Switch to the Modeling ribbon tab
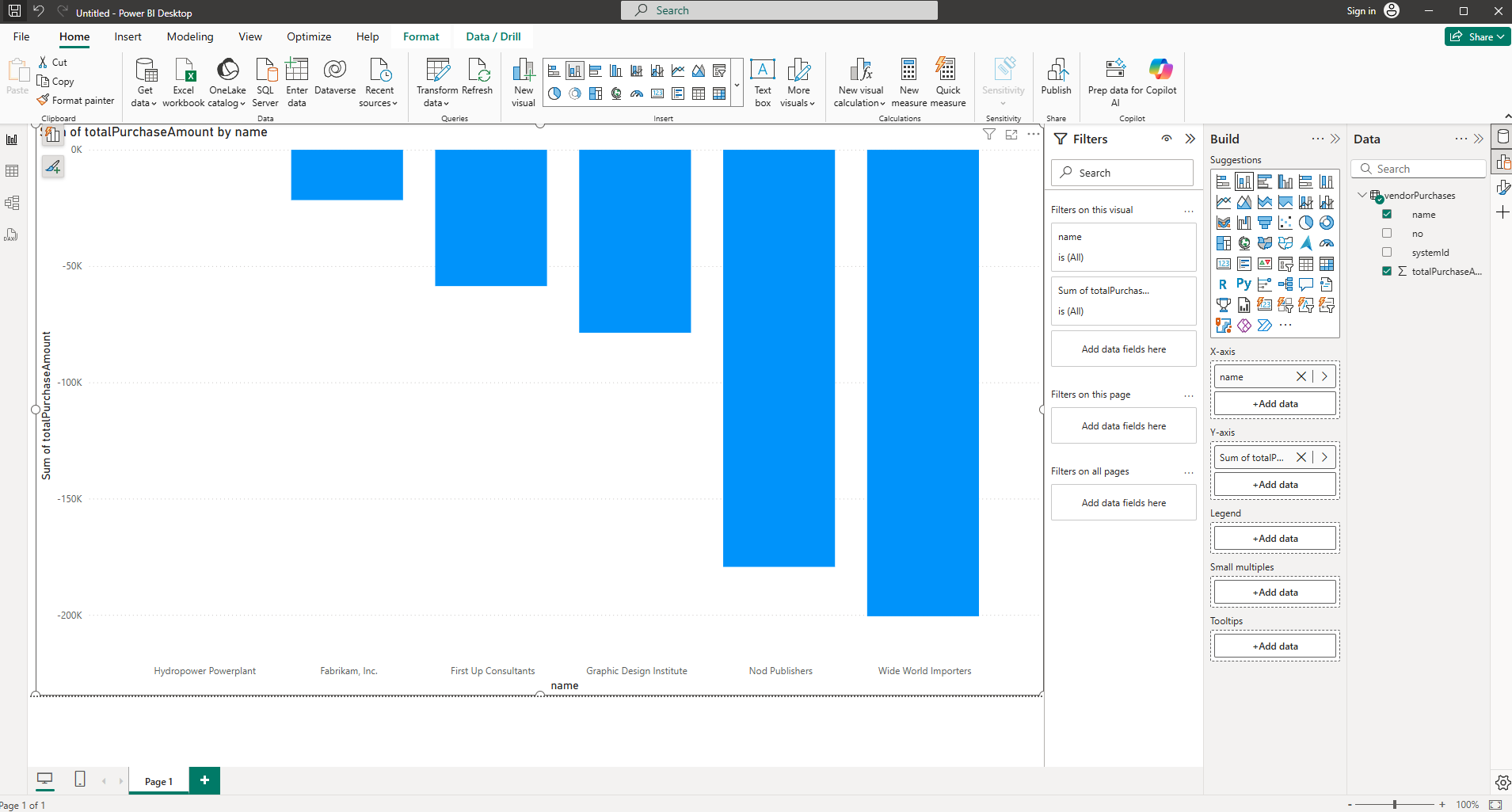The width and height of the screenshot is (1512, 812). tap(189, 36)
